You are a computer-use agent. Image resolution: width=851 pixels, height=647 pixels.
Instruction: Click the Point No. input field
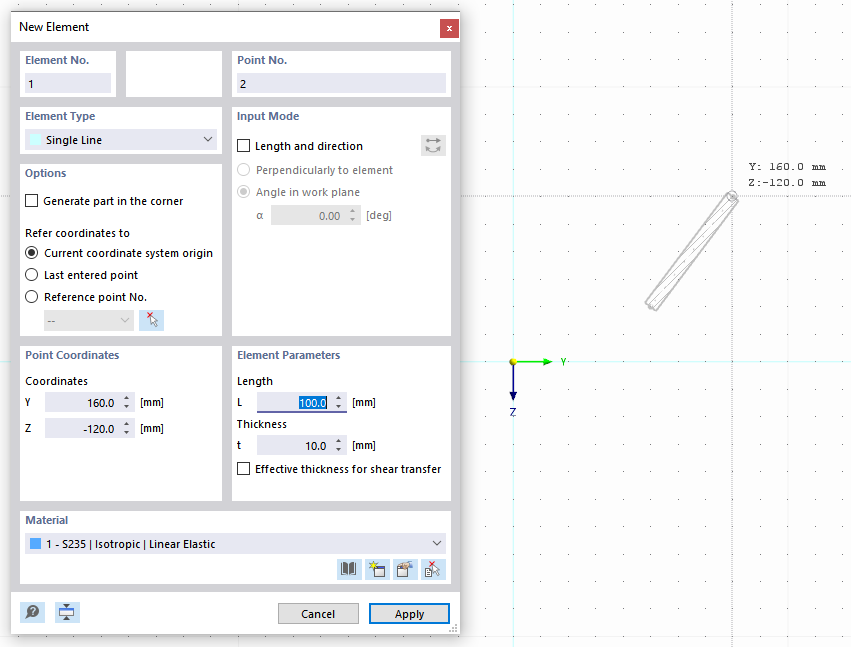[x=341, y=84]
